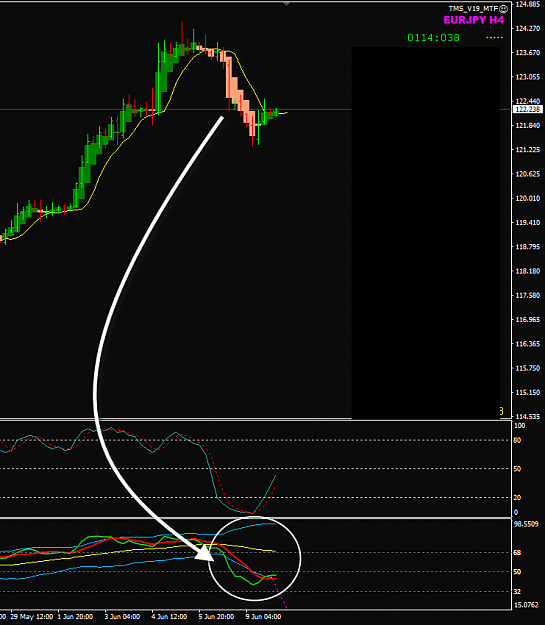This screenshot has height=625, width=545.
Task: Click the TMS_V19_MTF expert name label
Action: (473, 9)
